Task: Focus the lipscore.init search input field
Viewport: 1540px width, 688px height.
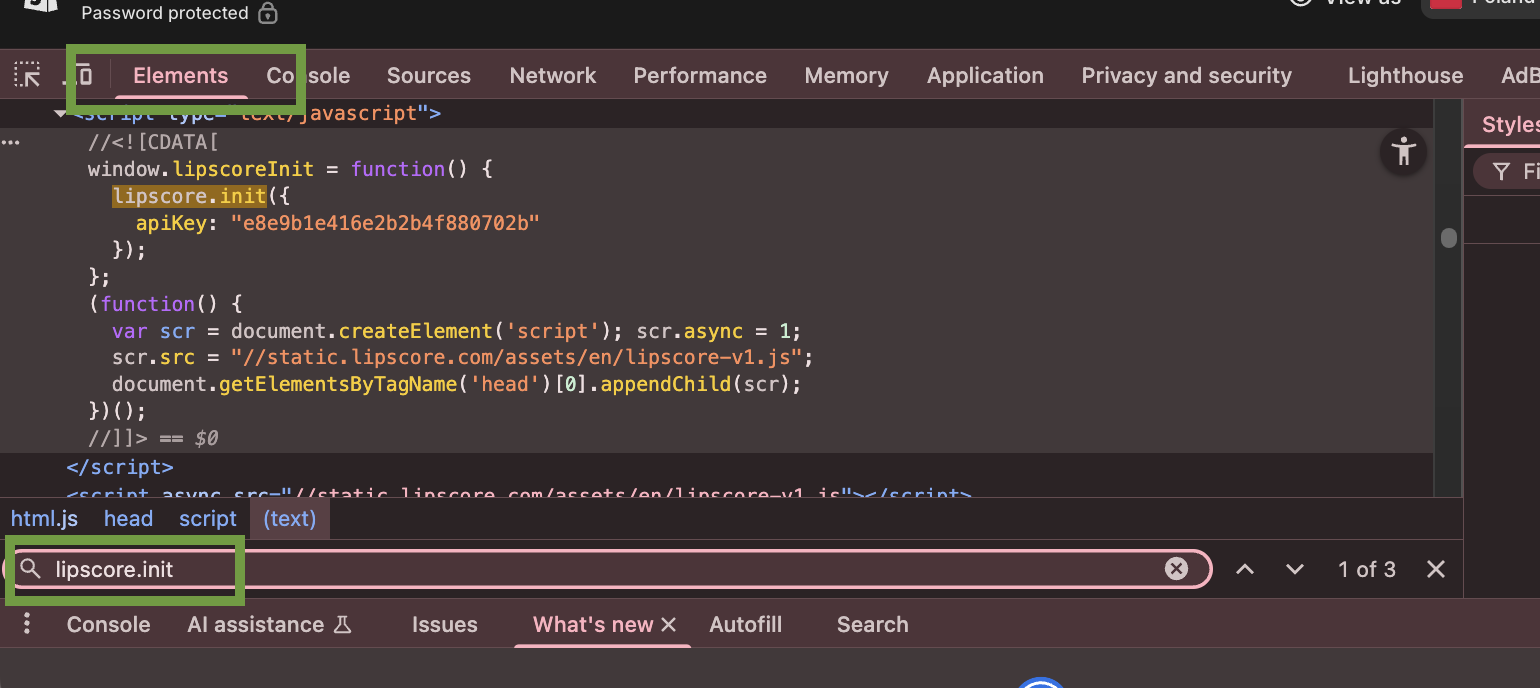Action: (600, 569)
